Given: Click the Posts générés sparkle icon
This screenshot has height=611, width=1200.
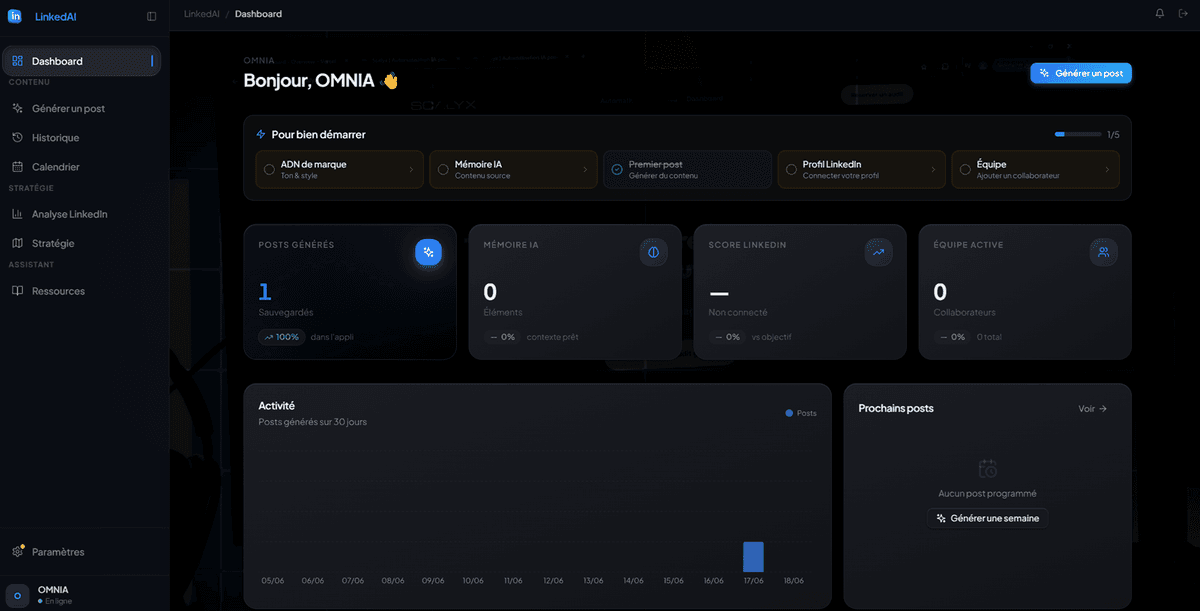Looking at the screenshot, I should 428,252.
